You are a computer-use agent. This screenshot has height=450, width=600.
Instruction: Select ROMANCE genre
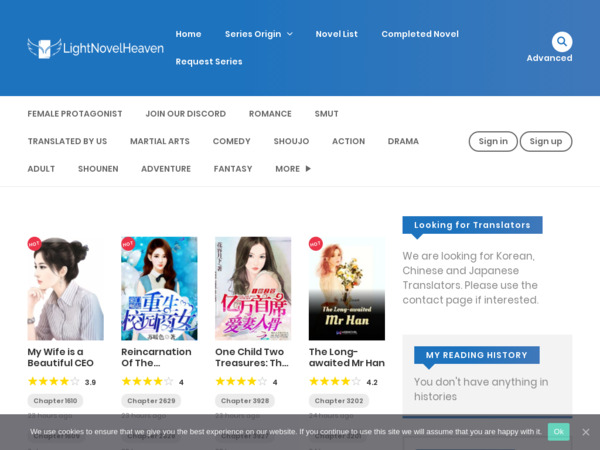[x=270, y=114]
